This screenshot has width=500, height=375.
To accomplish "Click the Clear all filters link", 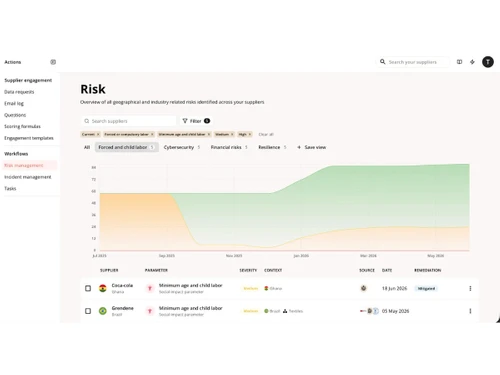I will (266, 134).
